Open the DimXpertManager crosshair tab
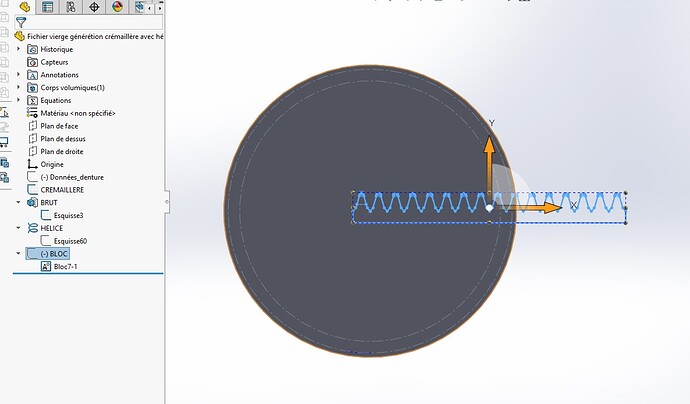 point(94,7)
